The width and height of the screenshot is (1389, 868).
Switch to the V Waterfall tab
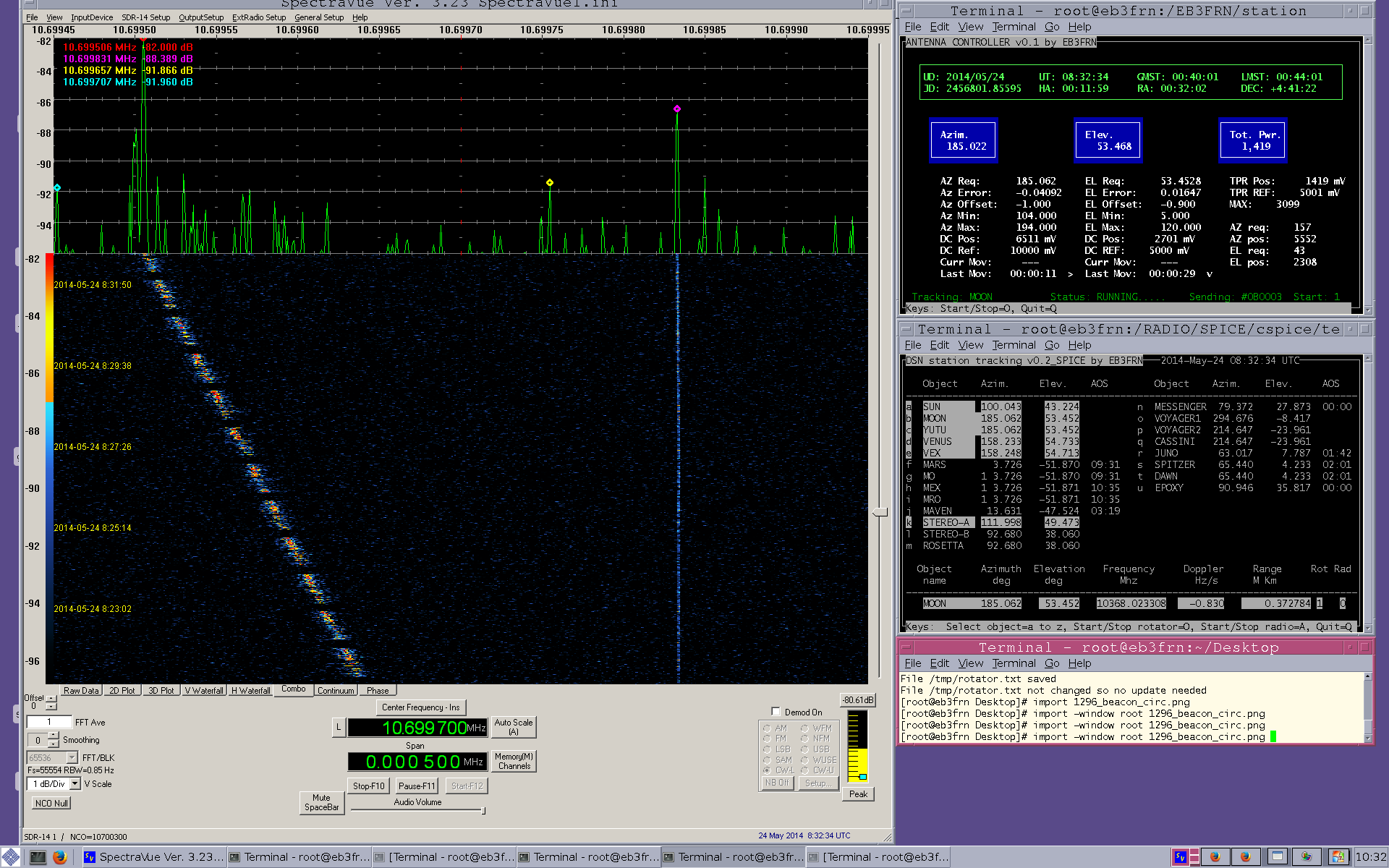[x=203, y=691]
